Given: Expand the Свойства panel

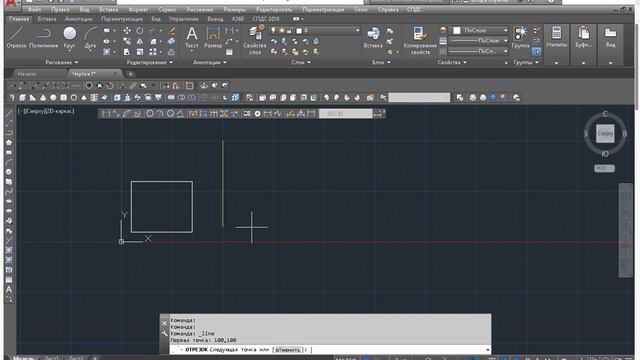Looking at the screenshot, I should (451, 62).
